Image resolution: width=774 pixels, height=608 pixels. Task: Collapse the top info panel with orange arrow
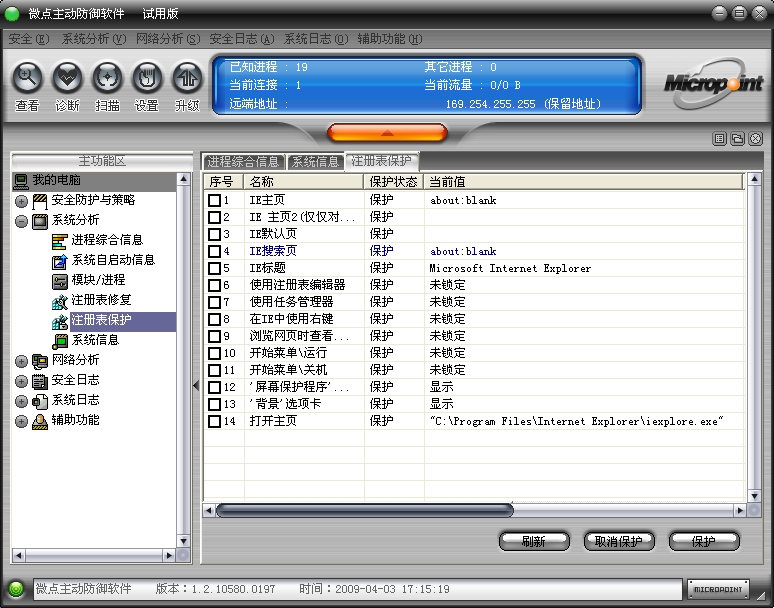click(387, 133)
